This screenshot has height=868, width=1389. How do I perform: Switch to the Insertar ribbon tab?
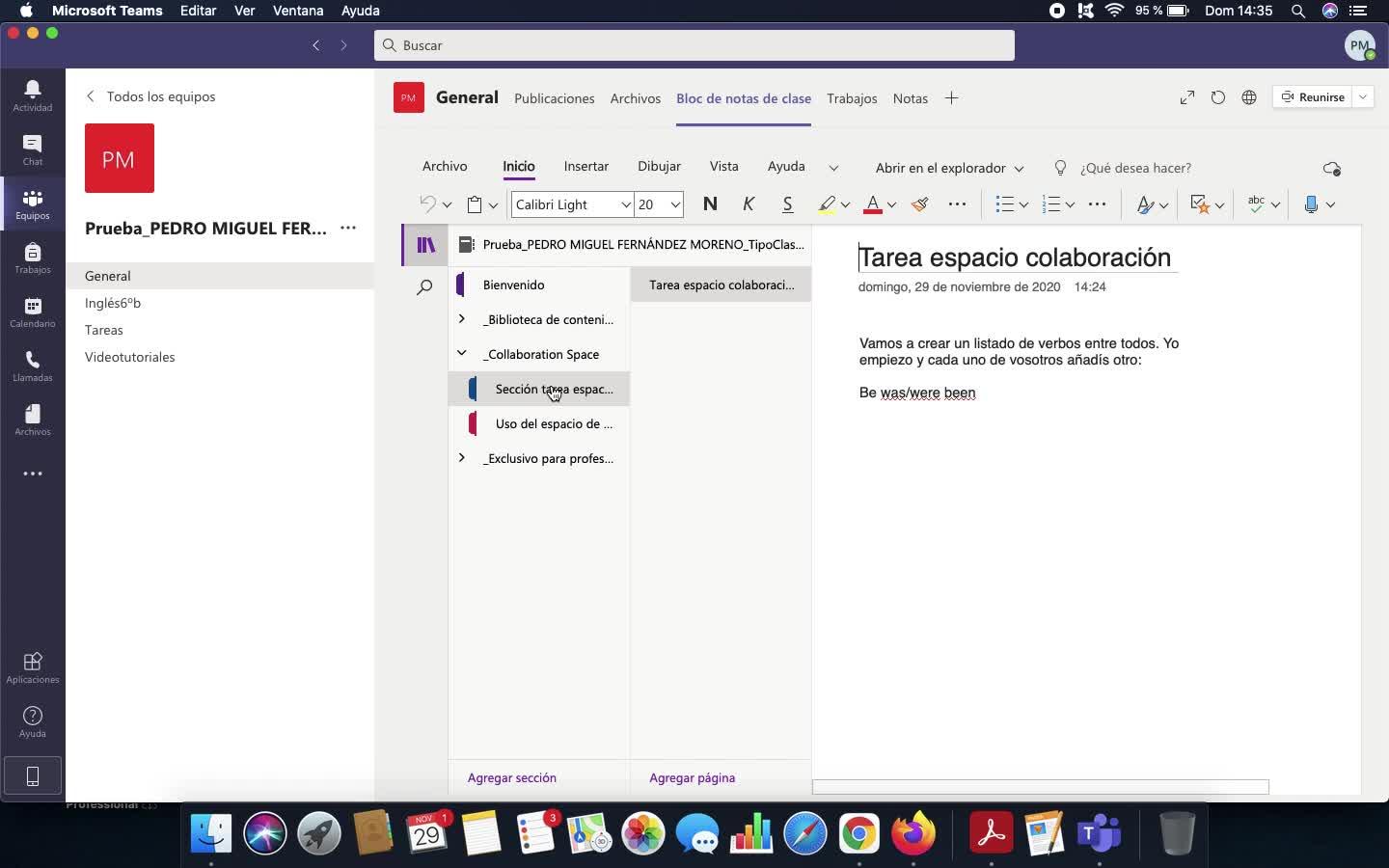click(586, 167)
